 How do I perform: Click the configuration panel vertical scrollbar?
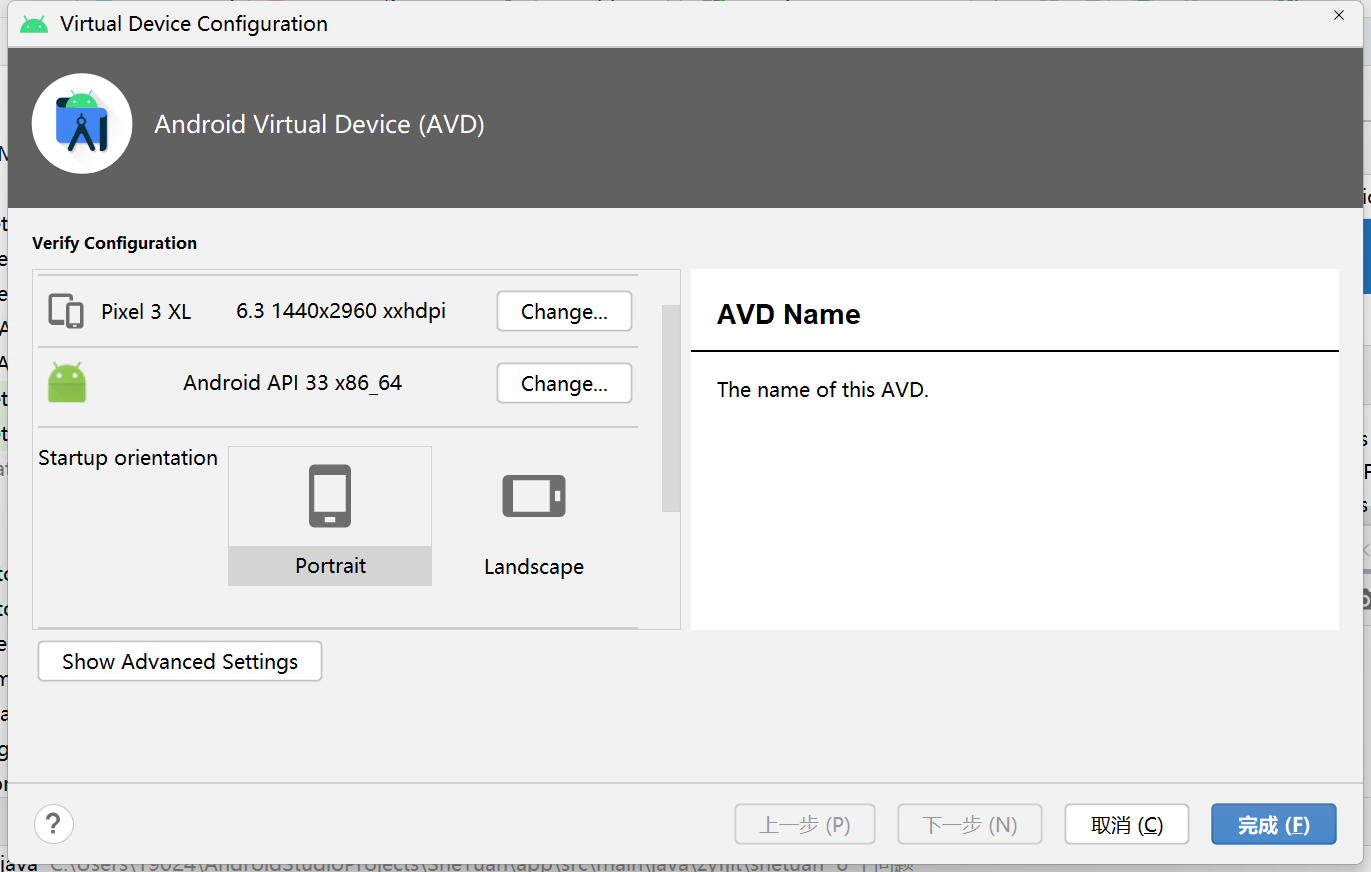pyautogui.click(x=671, y=408)
